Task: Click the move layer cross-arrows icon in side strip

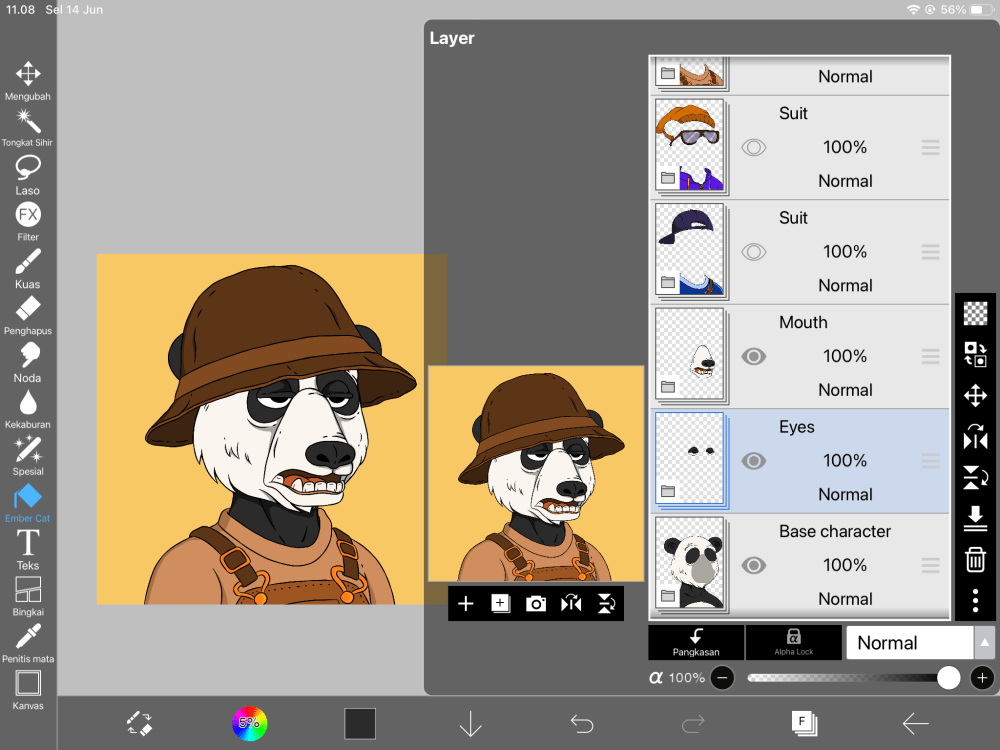Action: pyautogui.click(x=975, y=395)
